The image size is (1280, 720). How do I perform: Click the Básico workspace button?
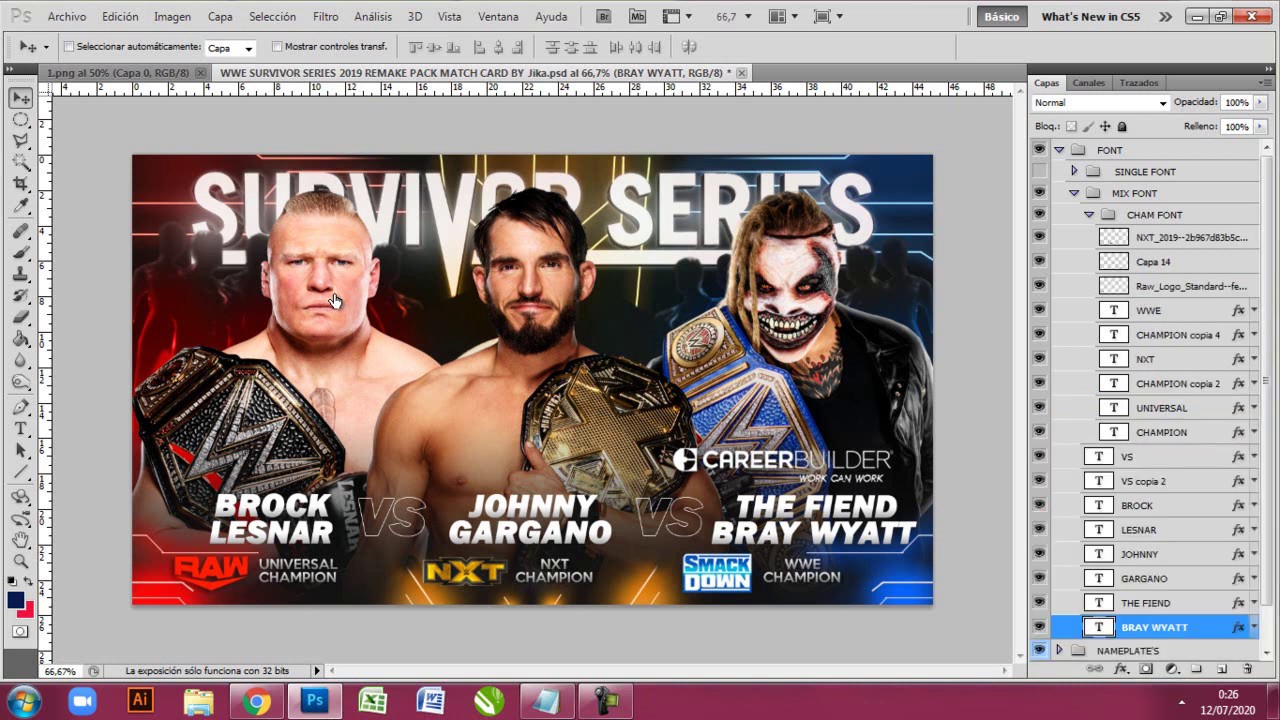point(1001,17)
